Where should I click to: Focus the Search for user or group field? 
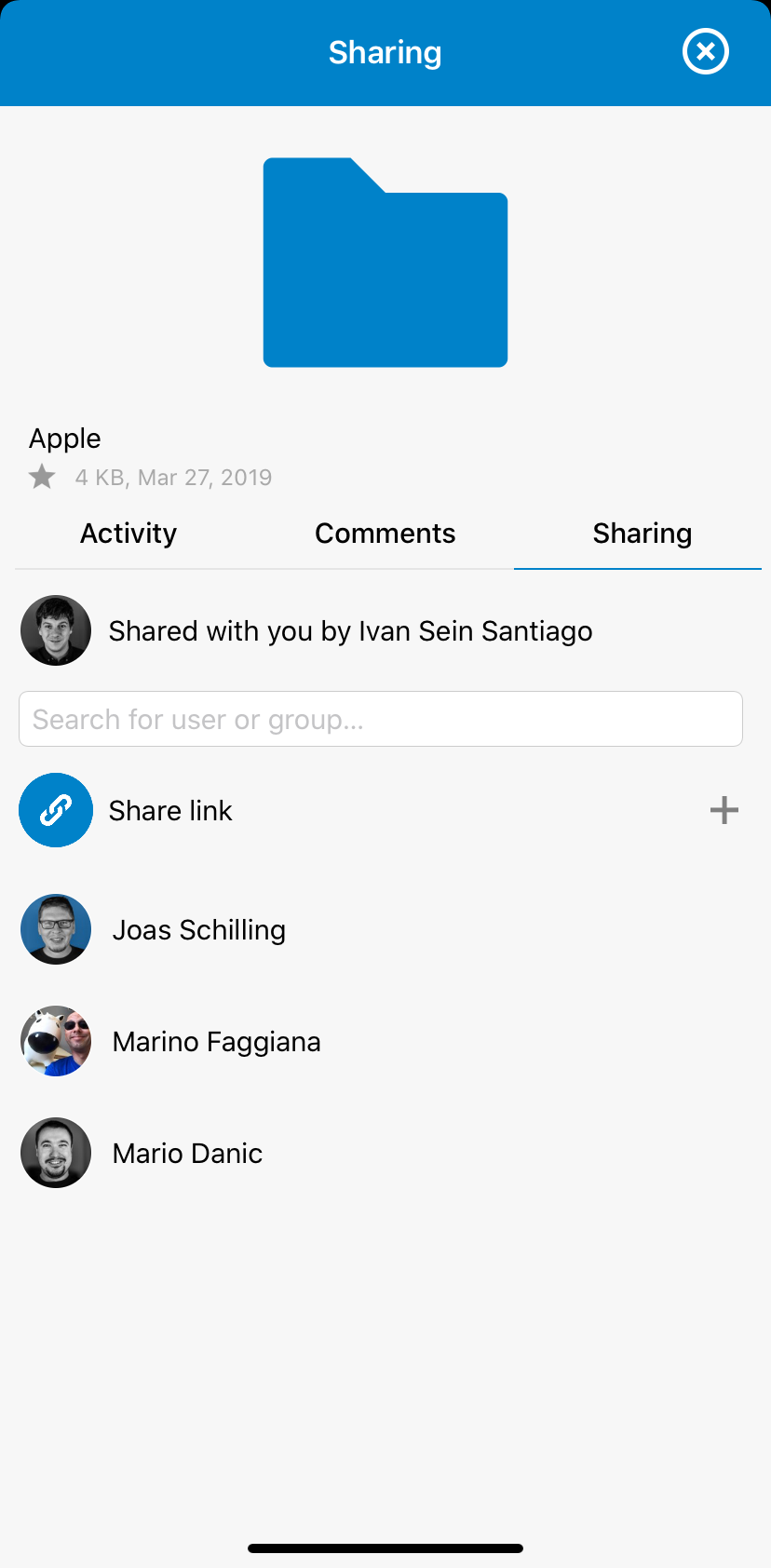tap(381, 719)
